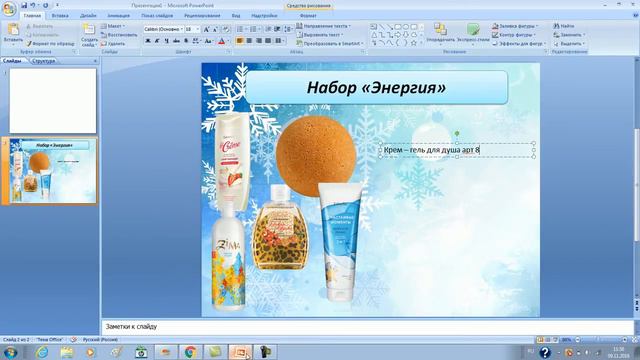Image resolution: width=640 pixels, height=360 pixels.
Task: Open font size 18 dropdown
Action: (198, 29)
